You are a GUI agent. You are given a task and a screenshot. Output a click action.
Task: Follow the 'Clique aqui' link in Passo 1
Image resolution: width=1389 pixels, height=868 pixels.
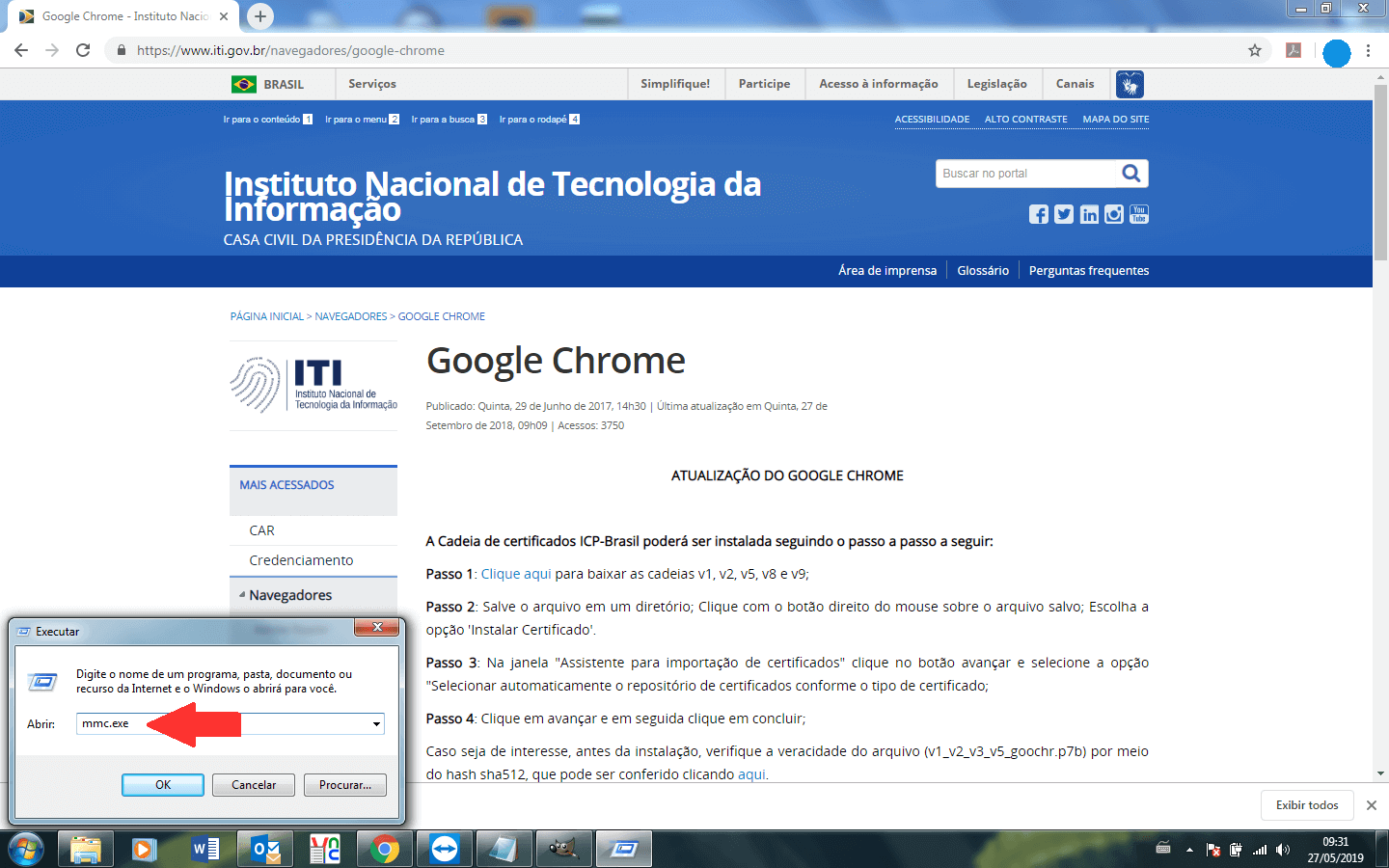coord(516,574)
